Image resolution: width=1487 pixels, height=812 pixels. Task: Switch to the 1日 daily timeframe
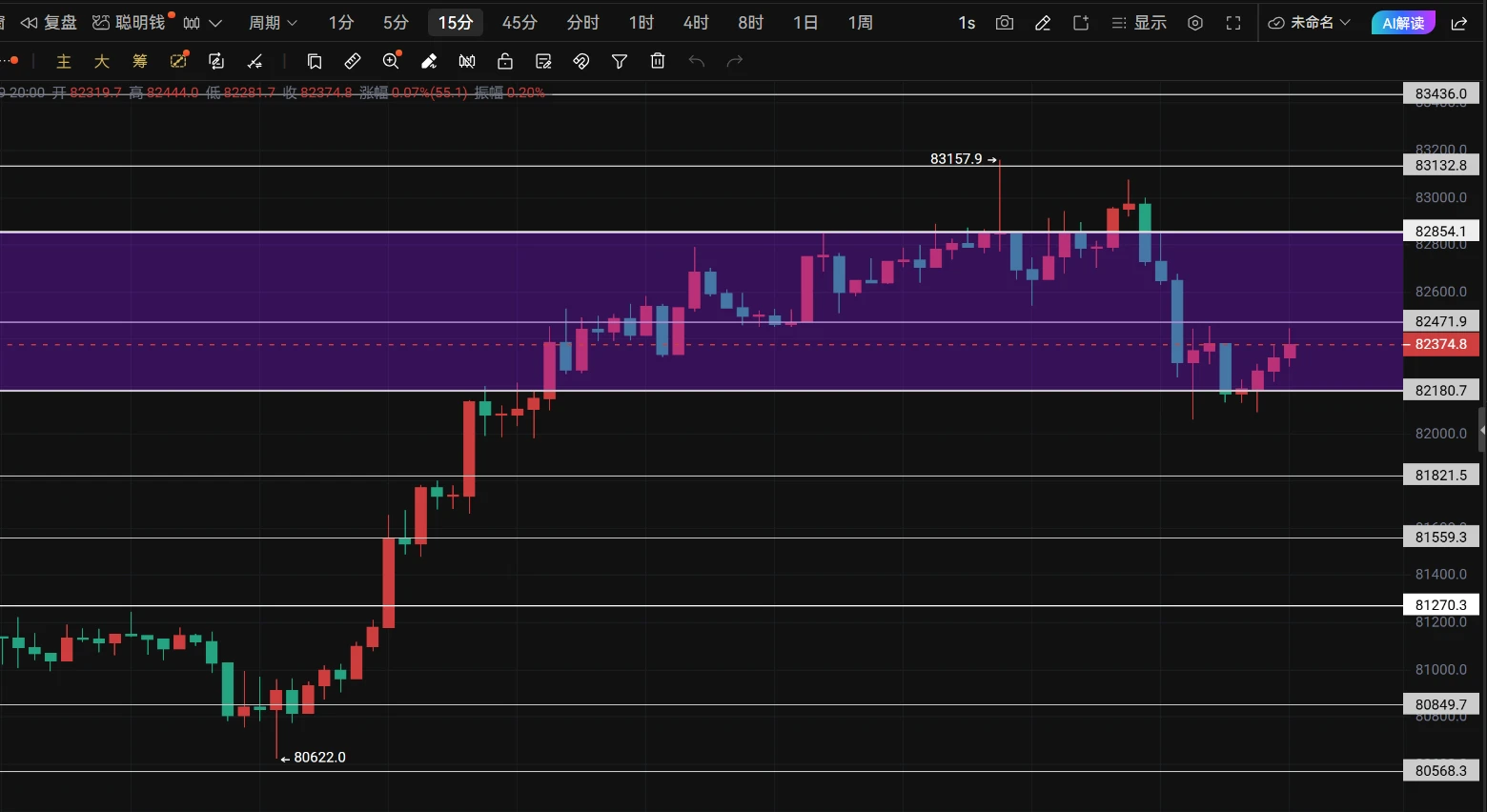point(805,23)
